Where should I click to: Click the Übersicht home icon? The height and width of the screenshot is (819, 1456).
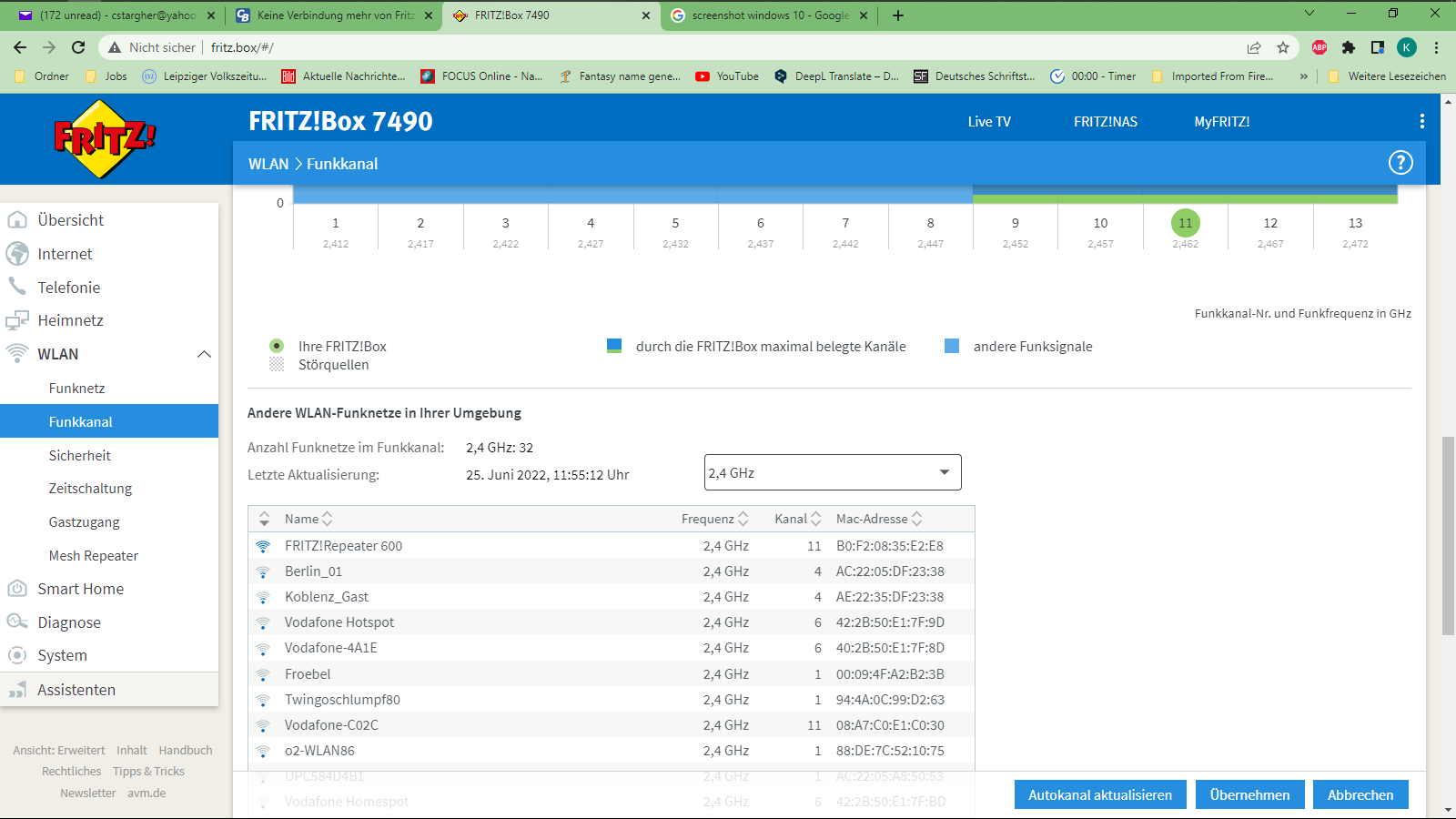(x=17, y=220)
